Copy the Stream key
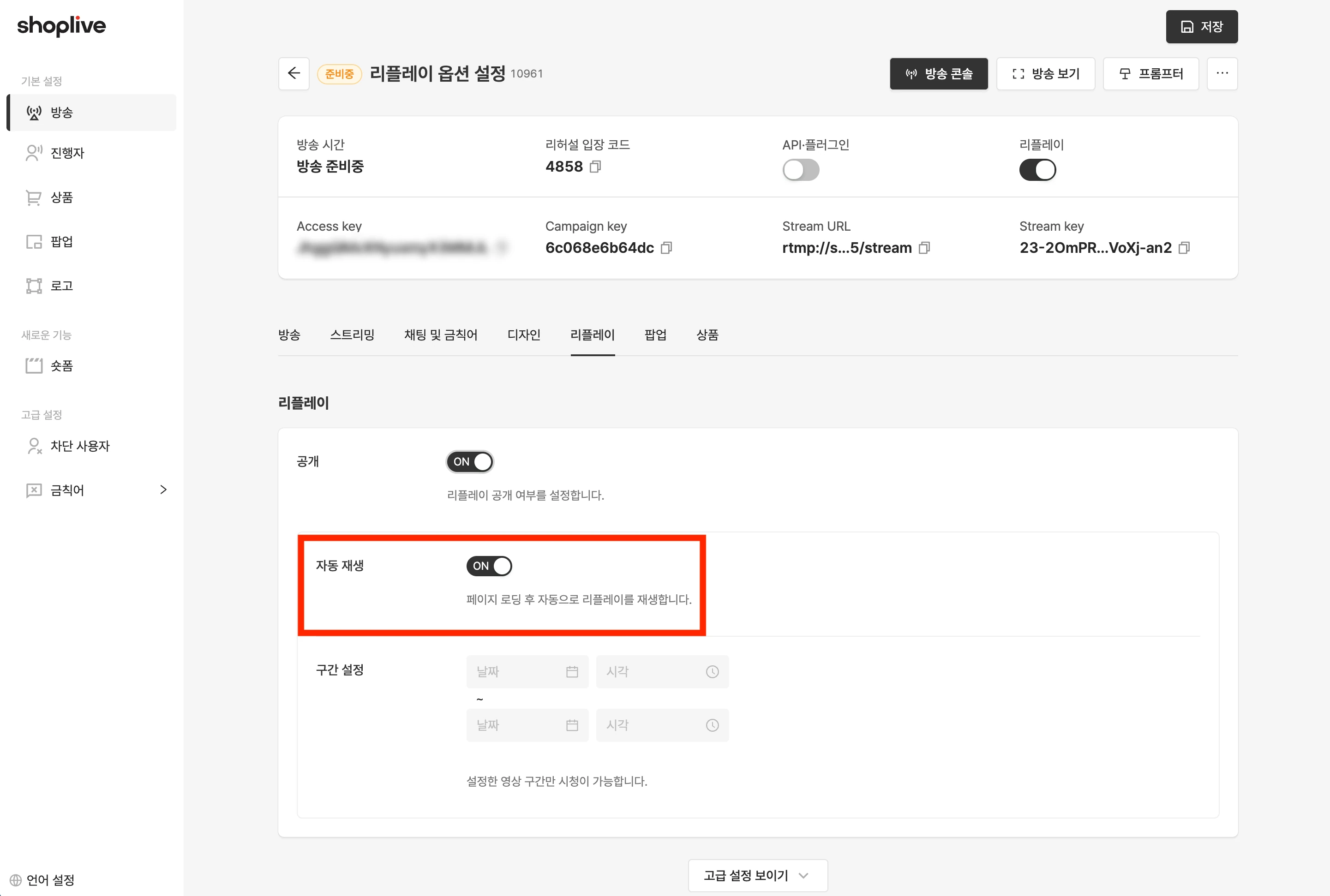The height and width of the screenshot is (896, 1330). (1184, 247)
